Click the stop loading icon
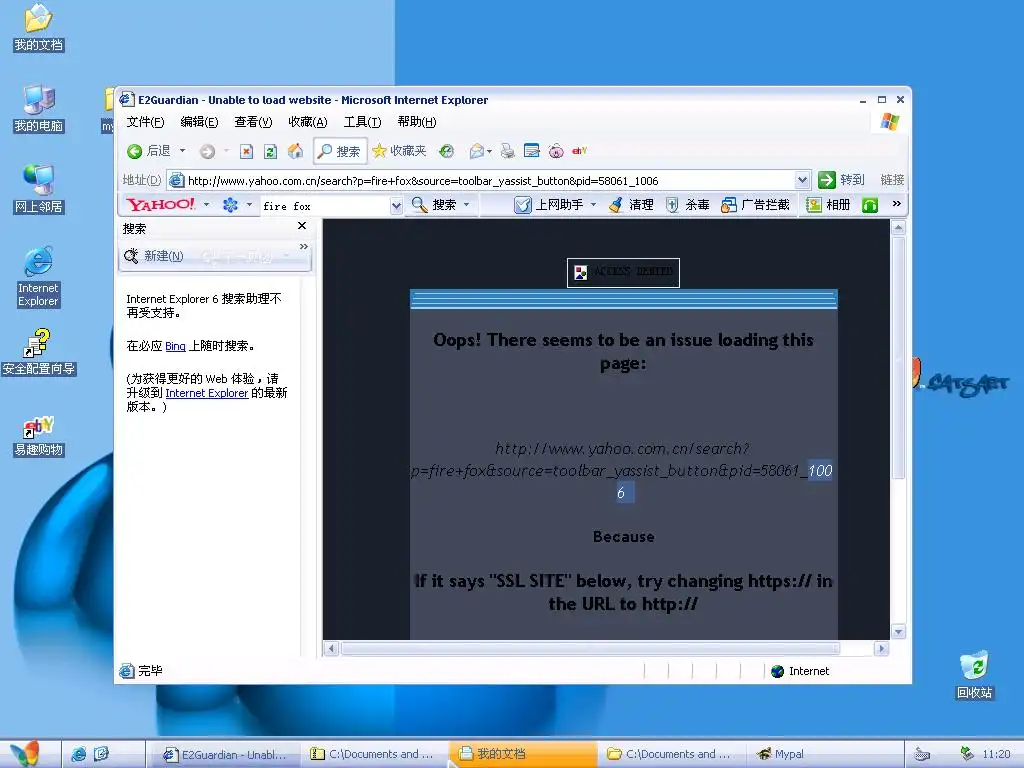Viewport: 1024px width, 768px height. pos(246,152)
